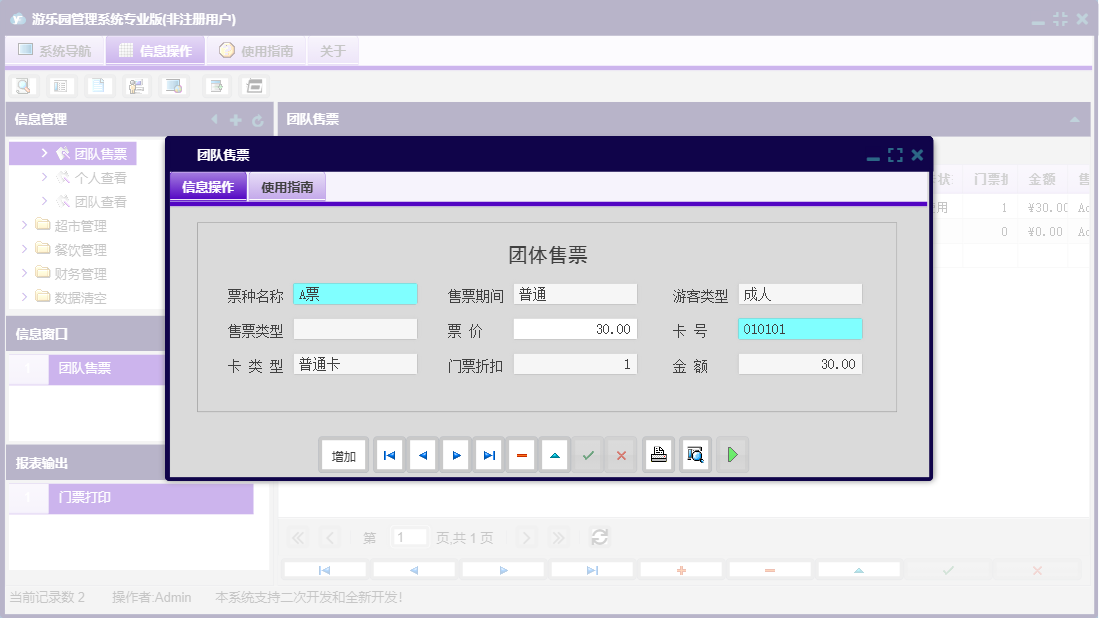This screenshot has width=1099, height=618.
Task: Click the refresh icon beside the page indicator
Action: coord(599,537)
